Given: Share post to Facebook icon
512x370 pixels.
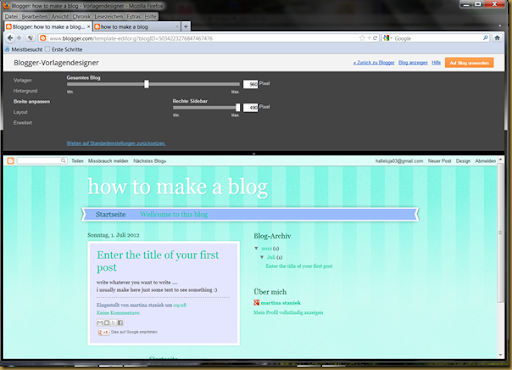Looking at the screenshot, I should click(x=120, y=323).
